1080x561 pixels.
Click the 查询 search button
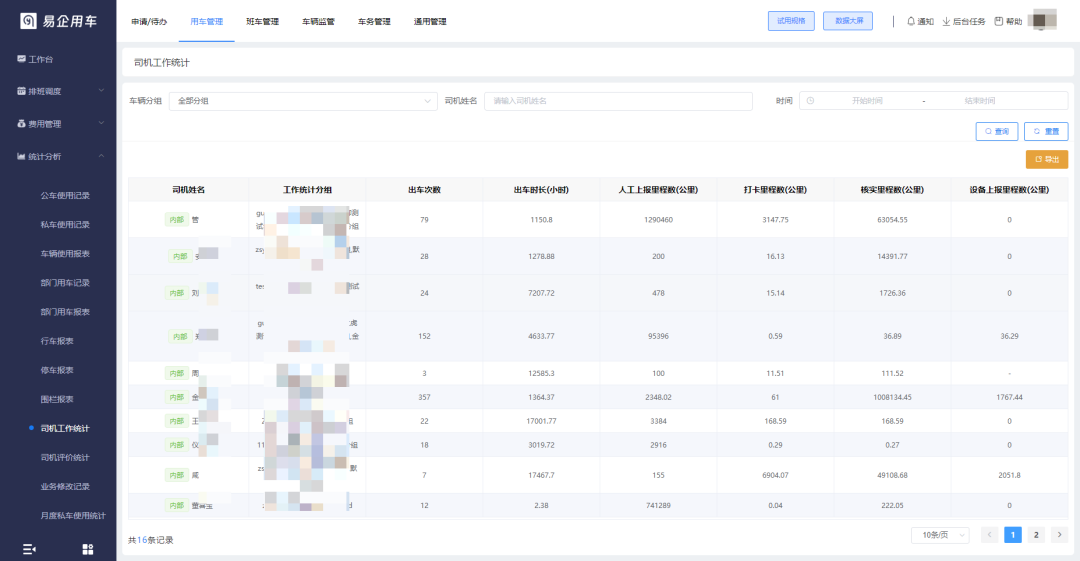(996, 131)
